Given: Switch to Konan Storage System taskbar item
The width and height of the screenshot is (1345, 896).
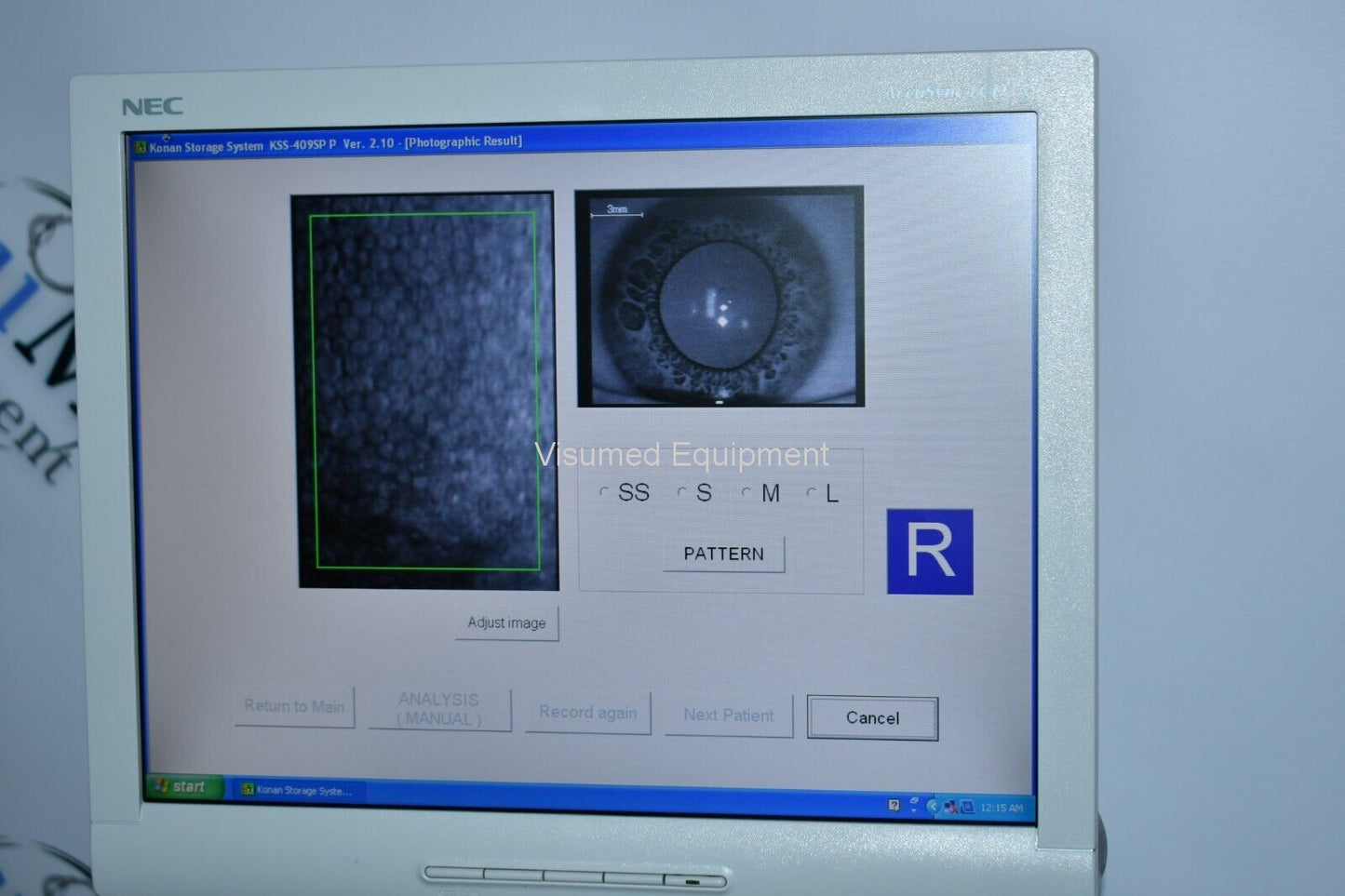Looking at the screenshot, I should (x=298, y=790).
